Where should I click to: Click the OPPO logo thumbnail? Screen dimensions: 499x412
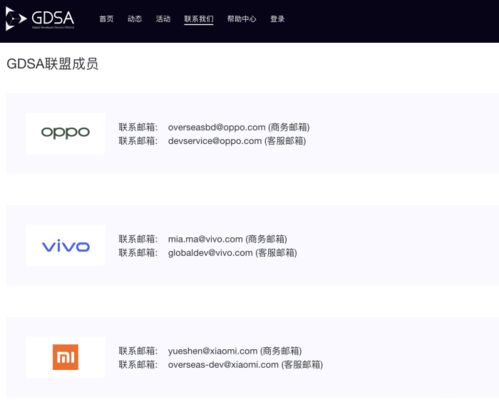pos(65,133)
